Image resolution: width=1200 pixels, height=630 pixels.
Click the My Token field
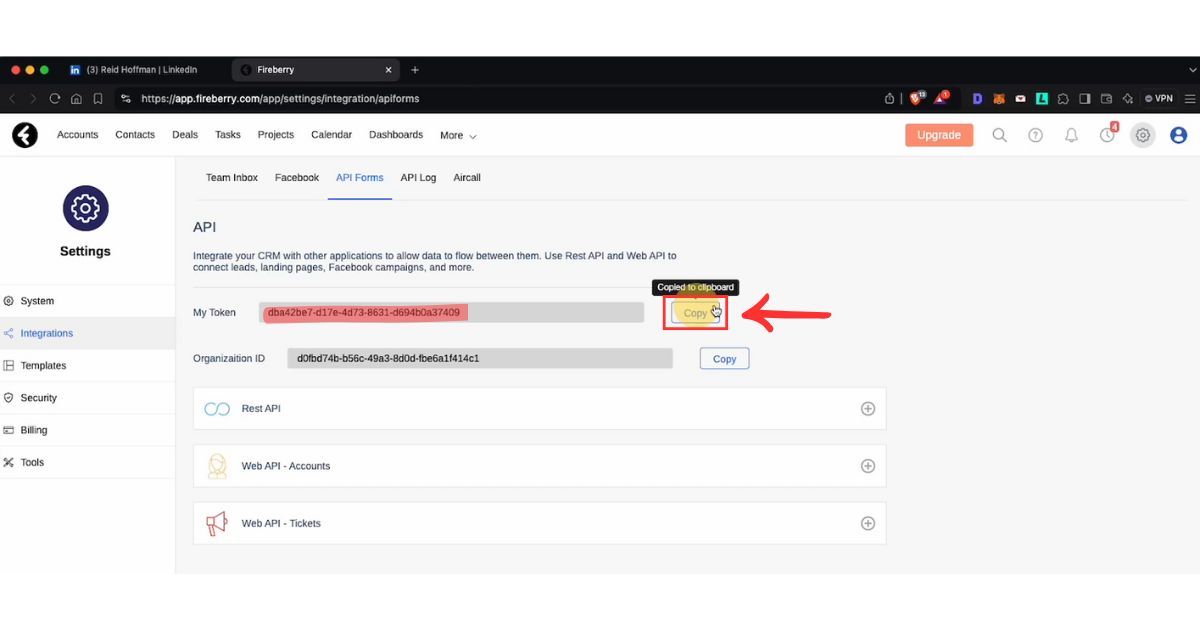pyautogui.click(x=451, y=313)
